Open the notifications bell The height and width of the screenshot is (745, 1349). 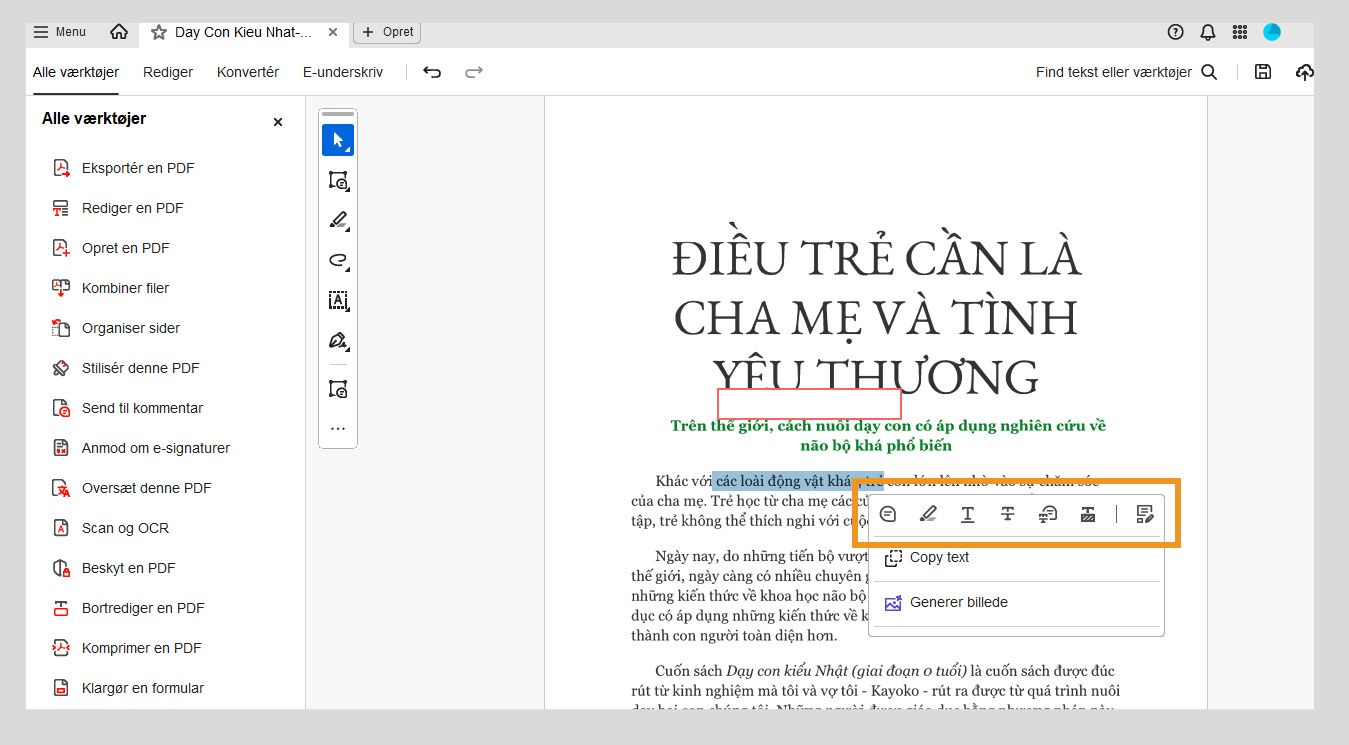[1207, 32]
